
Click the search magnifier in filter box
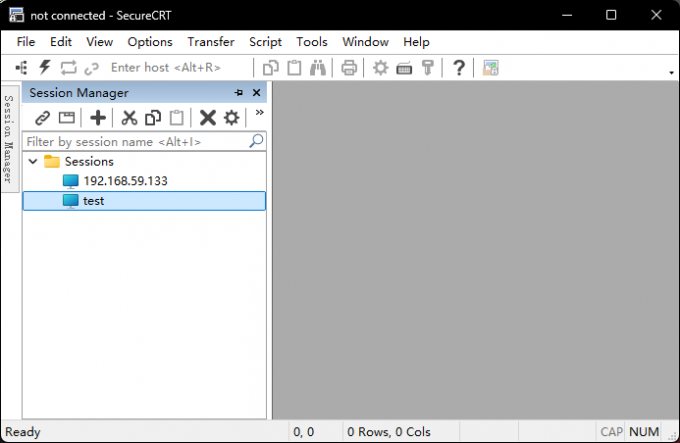pyautogui.click(x=256, y=140)
